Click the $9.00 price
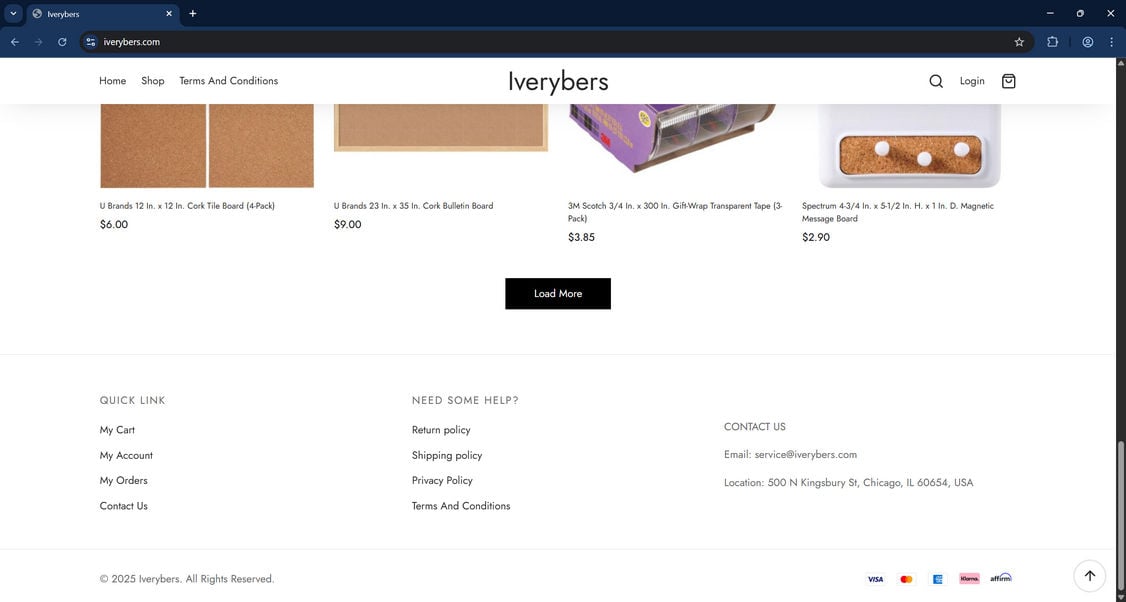This screenshot has width=1126, height=602. pyautogui.click(x=348, y=225)
